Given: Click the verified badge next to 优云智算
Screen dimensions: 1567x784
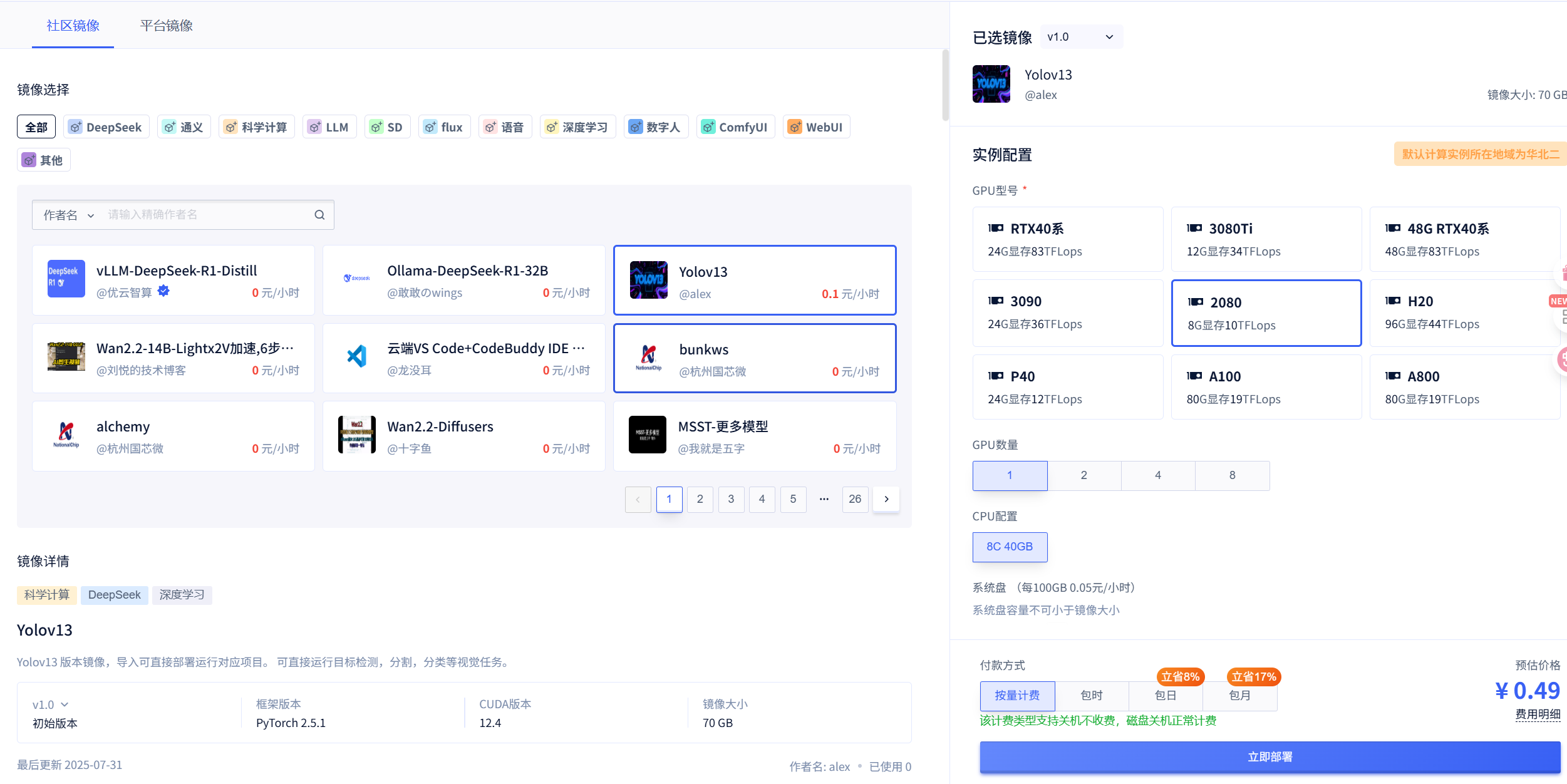Looking at the screenshot, I should pyautogui.click(x=163, y=291).
